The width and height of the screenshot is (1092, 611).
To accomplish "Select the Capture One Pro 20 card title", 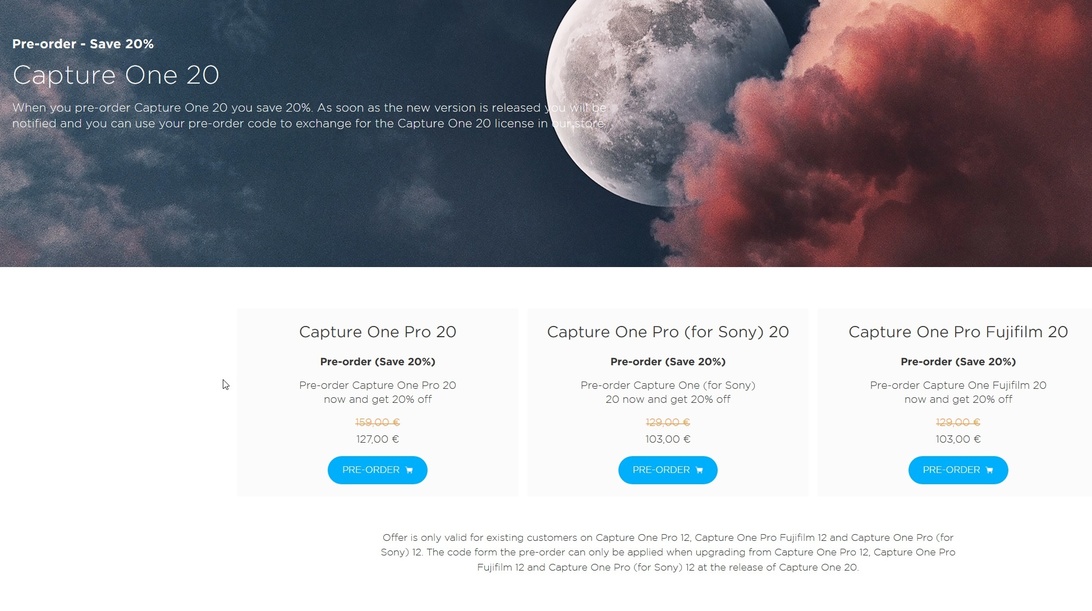I will point(377,332).
